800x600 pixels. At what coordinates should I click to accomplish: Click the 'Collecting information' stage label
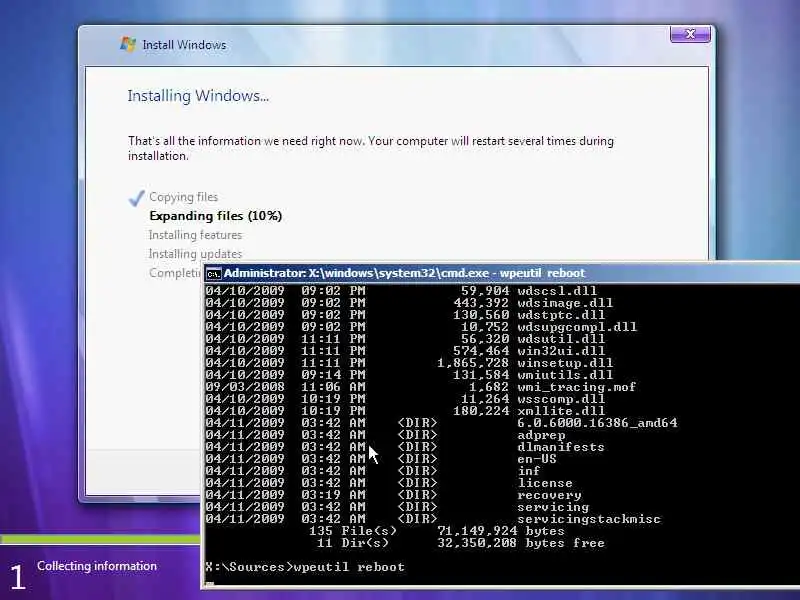pos(97,566)
